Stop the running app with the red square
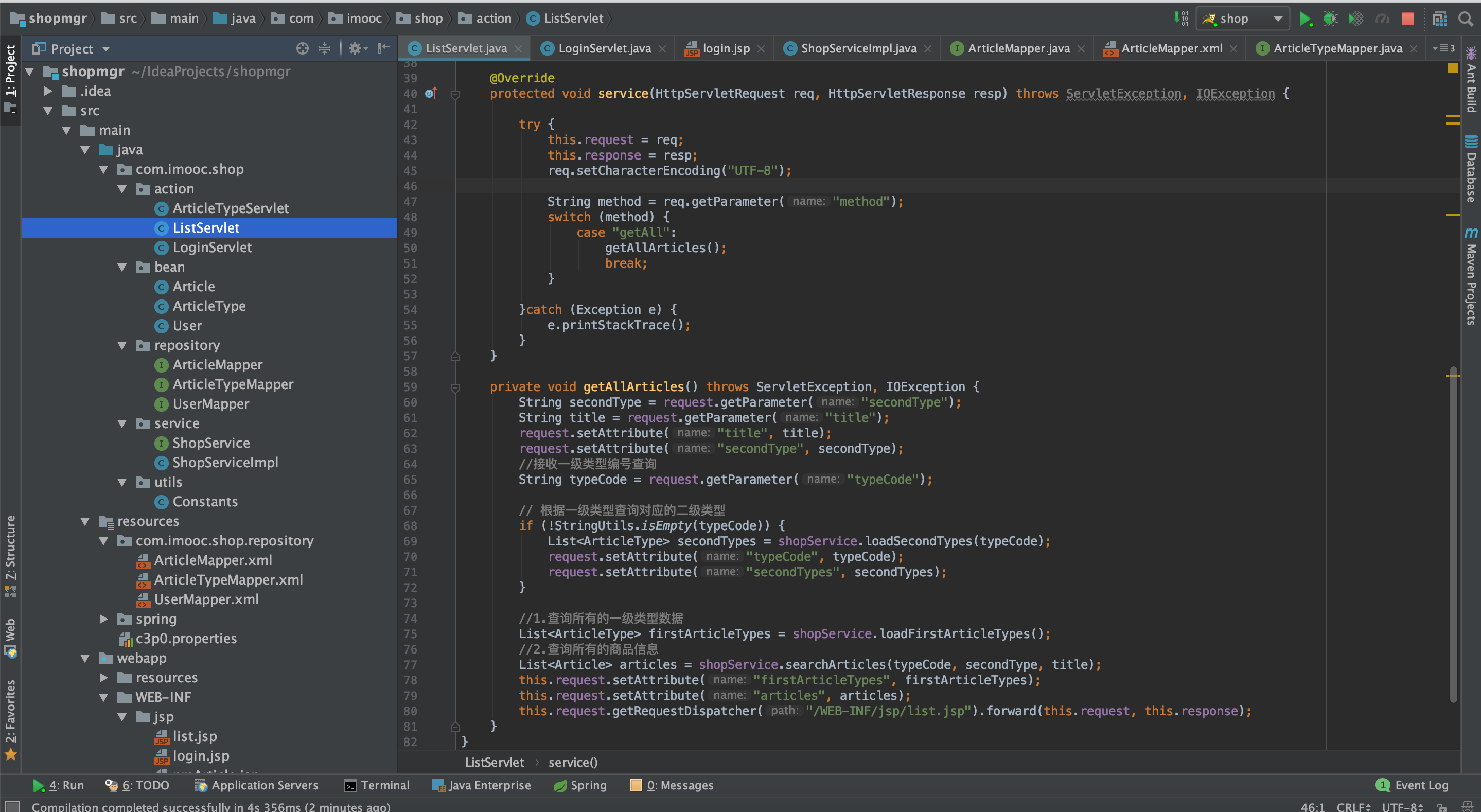This screenshot has width=1481, height=812. pos(1407,19)
